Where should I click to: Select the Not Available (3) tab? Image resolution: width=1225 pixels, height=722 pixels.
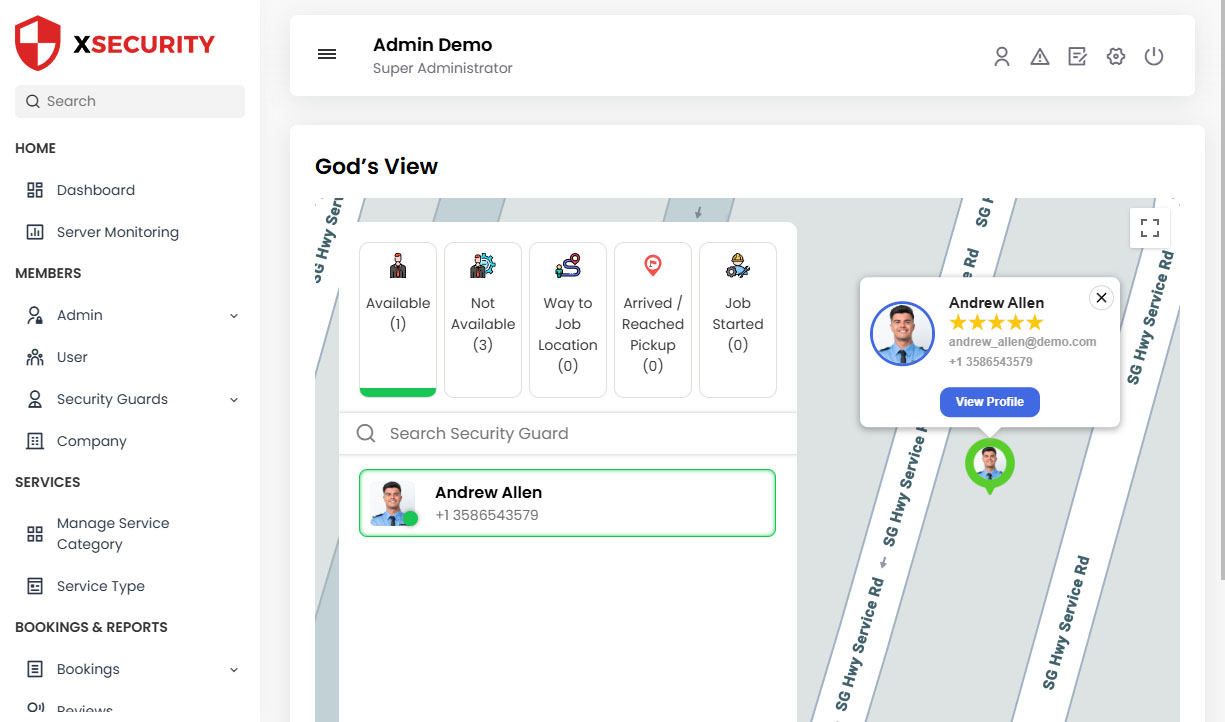(483, 320)
